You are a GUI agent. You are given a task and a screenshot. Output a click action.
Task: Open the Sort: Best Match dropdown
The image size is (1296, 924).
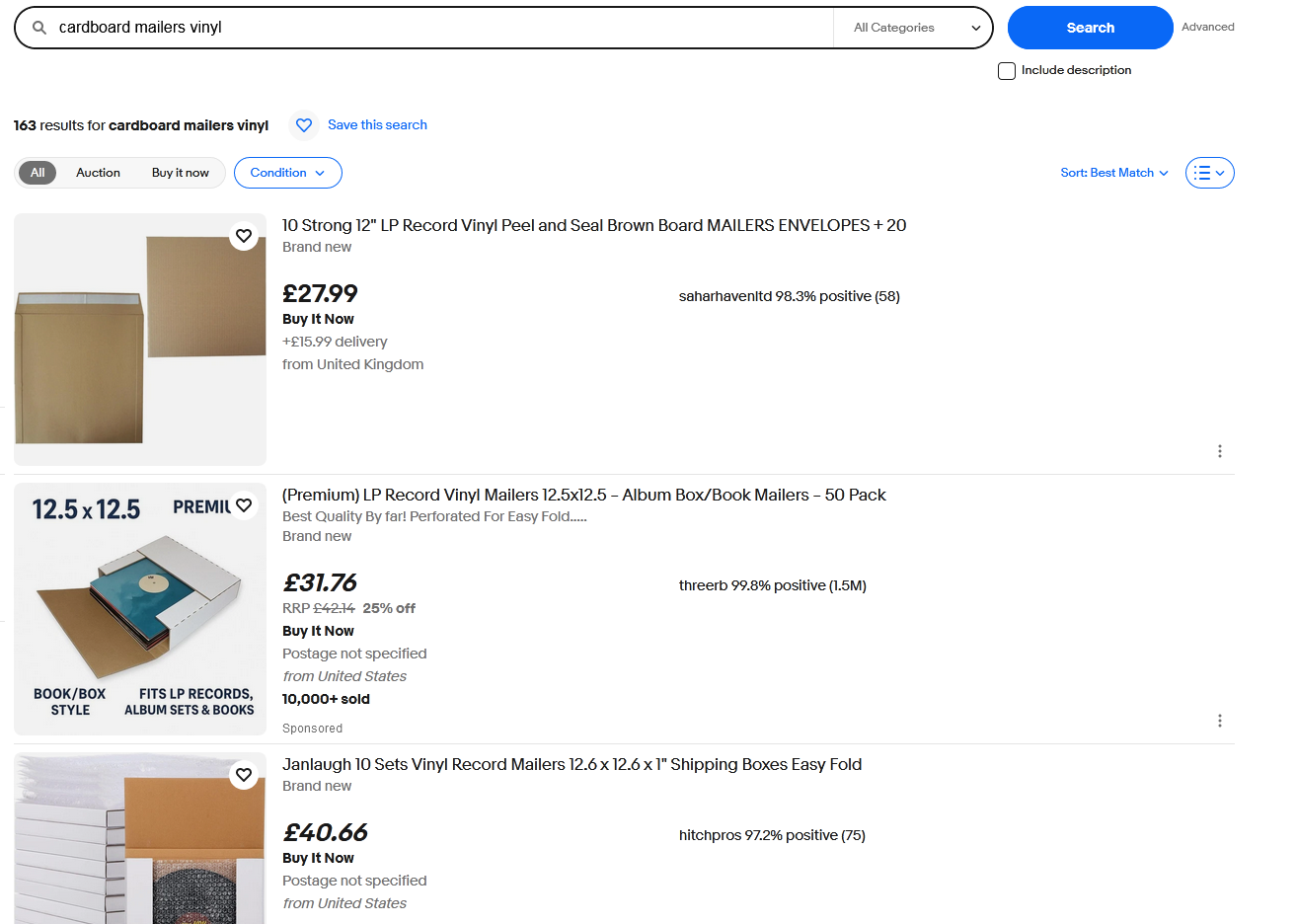coord(1113,173)
